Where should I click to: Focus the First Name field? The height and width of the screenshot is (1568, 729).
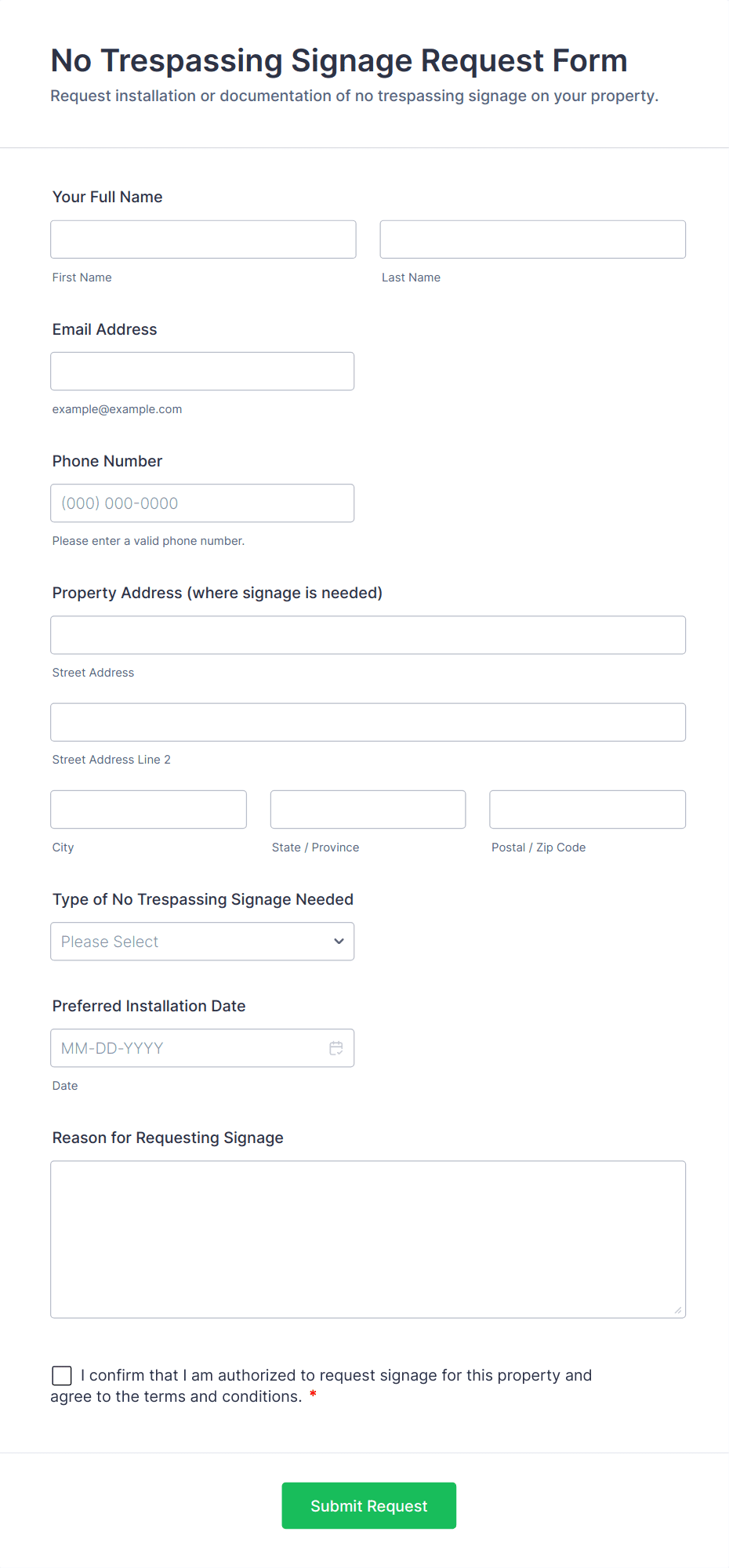coord(203,239)
